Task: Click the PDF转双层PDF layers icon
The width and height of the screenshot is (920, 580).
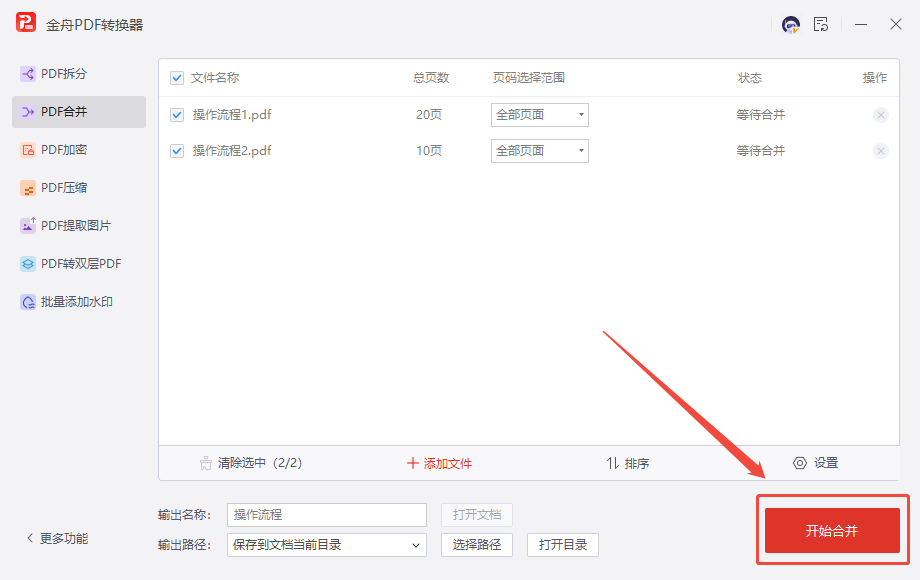Action: 28,264
